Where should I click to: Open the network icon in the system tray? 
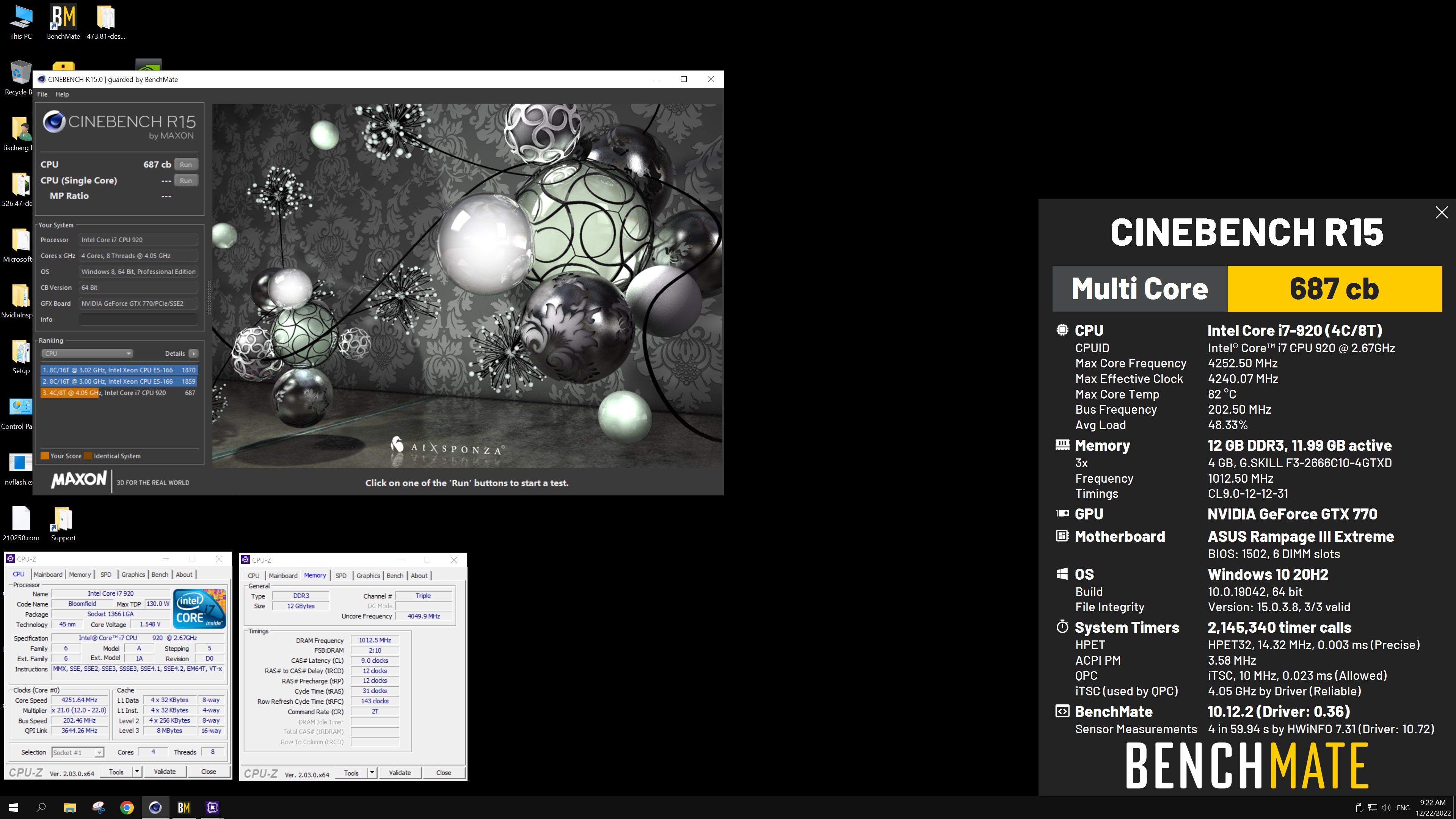tap(1372, 808)
